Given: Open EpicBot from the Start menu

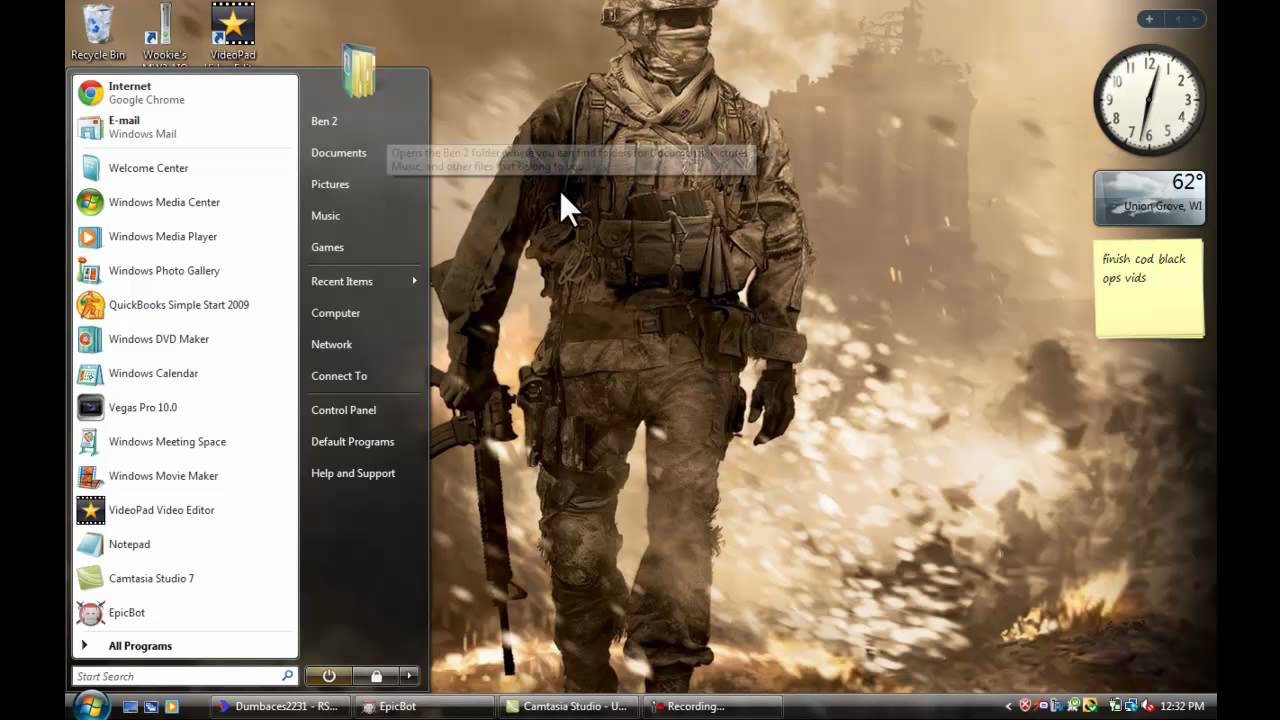Looking at the screenshot, I should point(185,612).
